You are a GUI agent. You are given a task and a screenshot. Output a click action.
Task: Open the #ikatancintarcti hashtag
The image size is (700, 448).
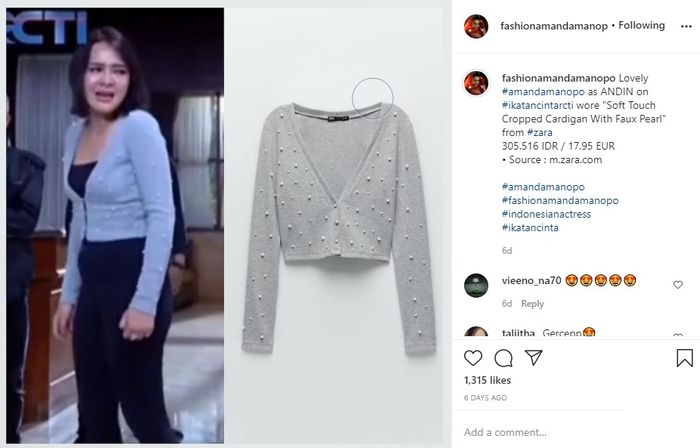click(x=538, y=105)
